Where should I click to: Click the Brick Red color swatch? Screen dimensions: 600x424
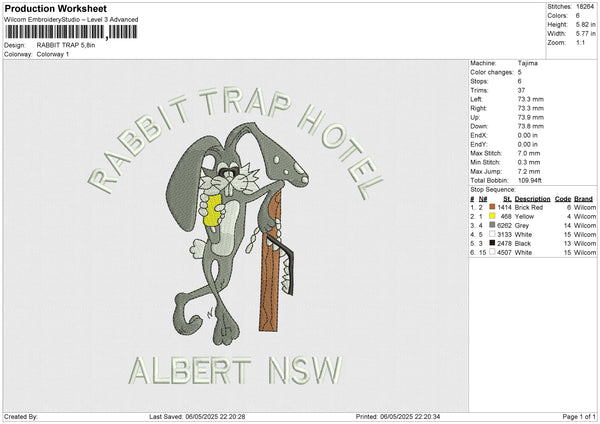pos(492,207)
